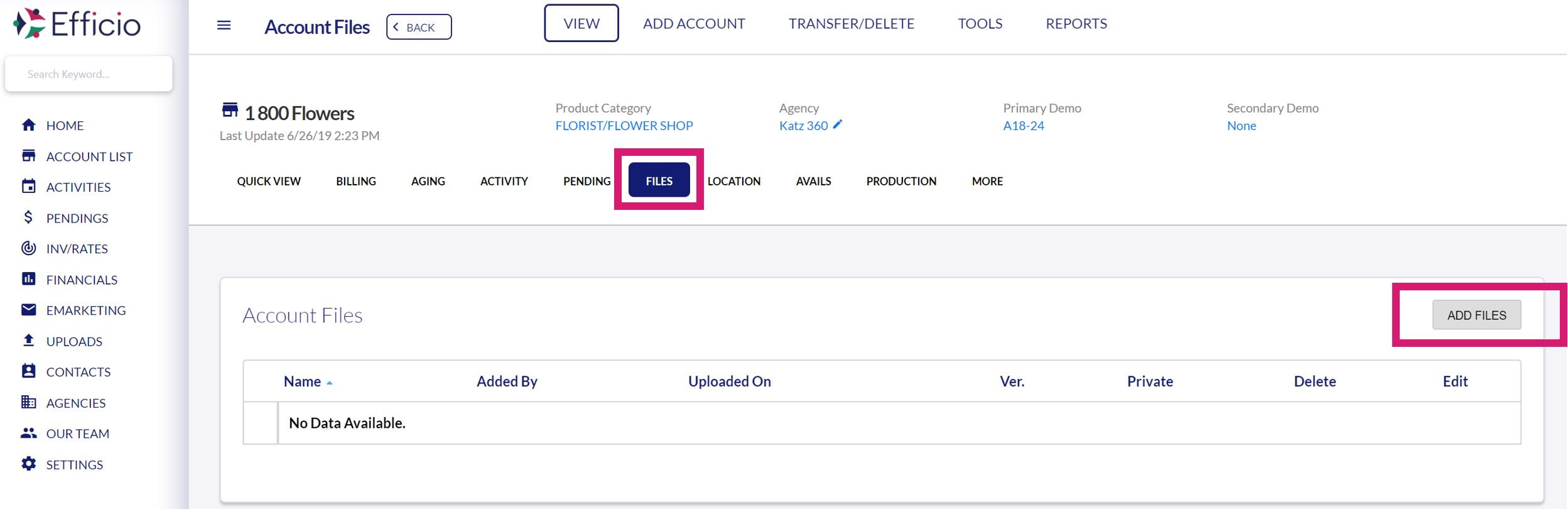Viewport: 1568px width, 509px height.
Task: Open the ADD ACCOUNT menu
Action: 694,23
